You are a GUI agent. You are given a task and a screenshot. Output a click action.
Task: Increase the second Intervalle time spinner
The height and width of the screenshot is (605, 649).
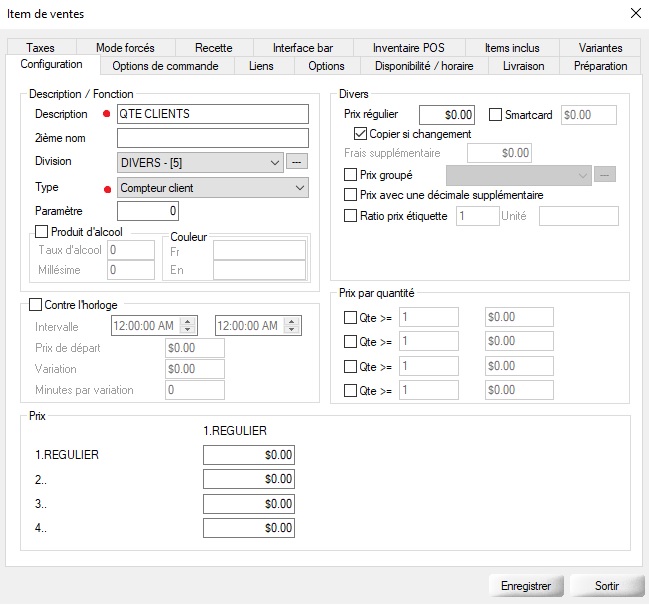coord(291,321)
